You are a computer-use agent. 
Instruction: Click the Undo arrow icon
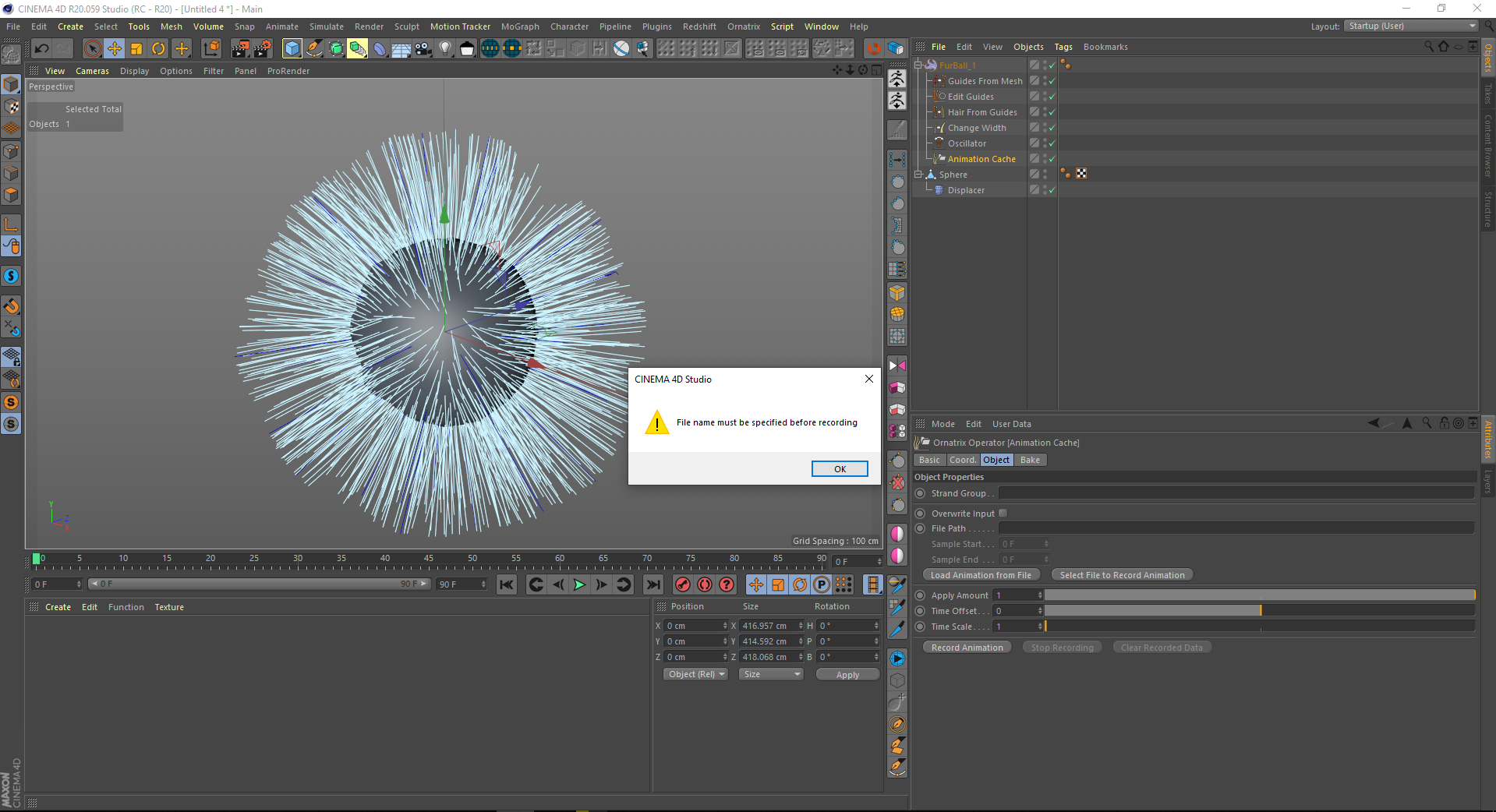[x=42, y=48]
